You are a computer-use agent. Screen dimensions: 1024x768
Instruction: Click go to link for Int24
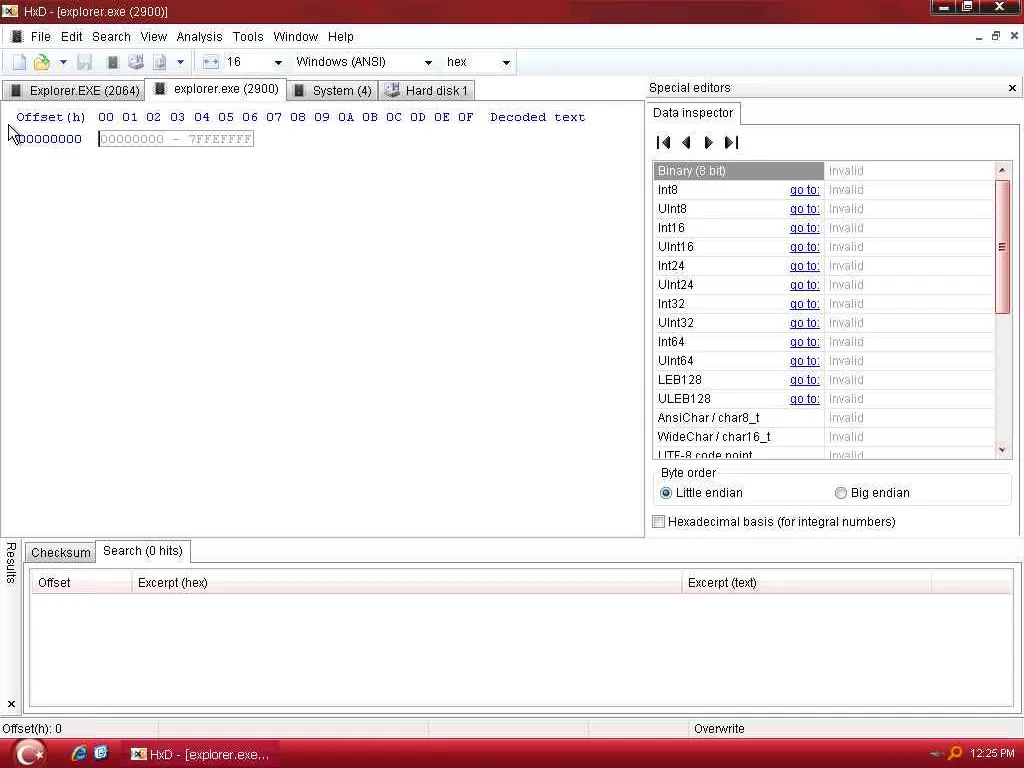tap(805, 266)
